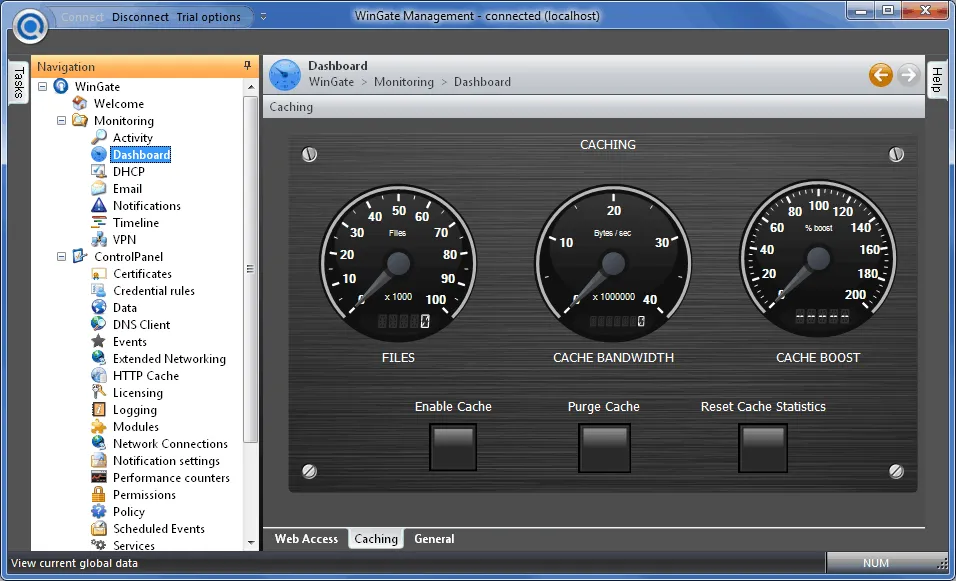Screen dimensions: 956x581
Task: Pin the Navigation panel with pushpin icon
Action: click(248, 67)
